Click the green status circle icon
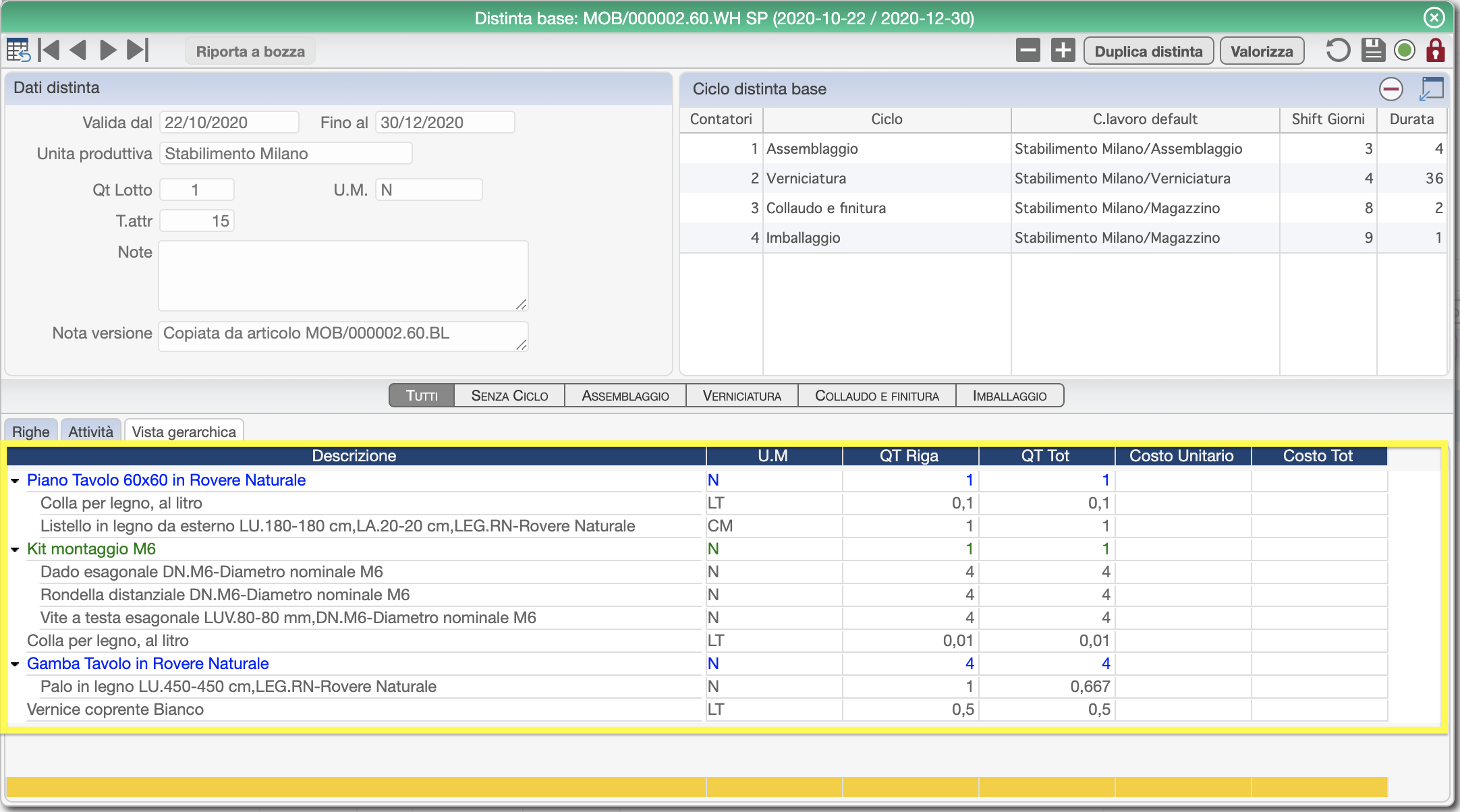This screenshot has height=812, width=1460. 1405,51
